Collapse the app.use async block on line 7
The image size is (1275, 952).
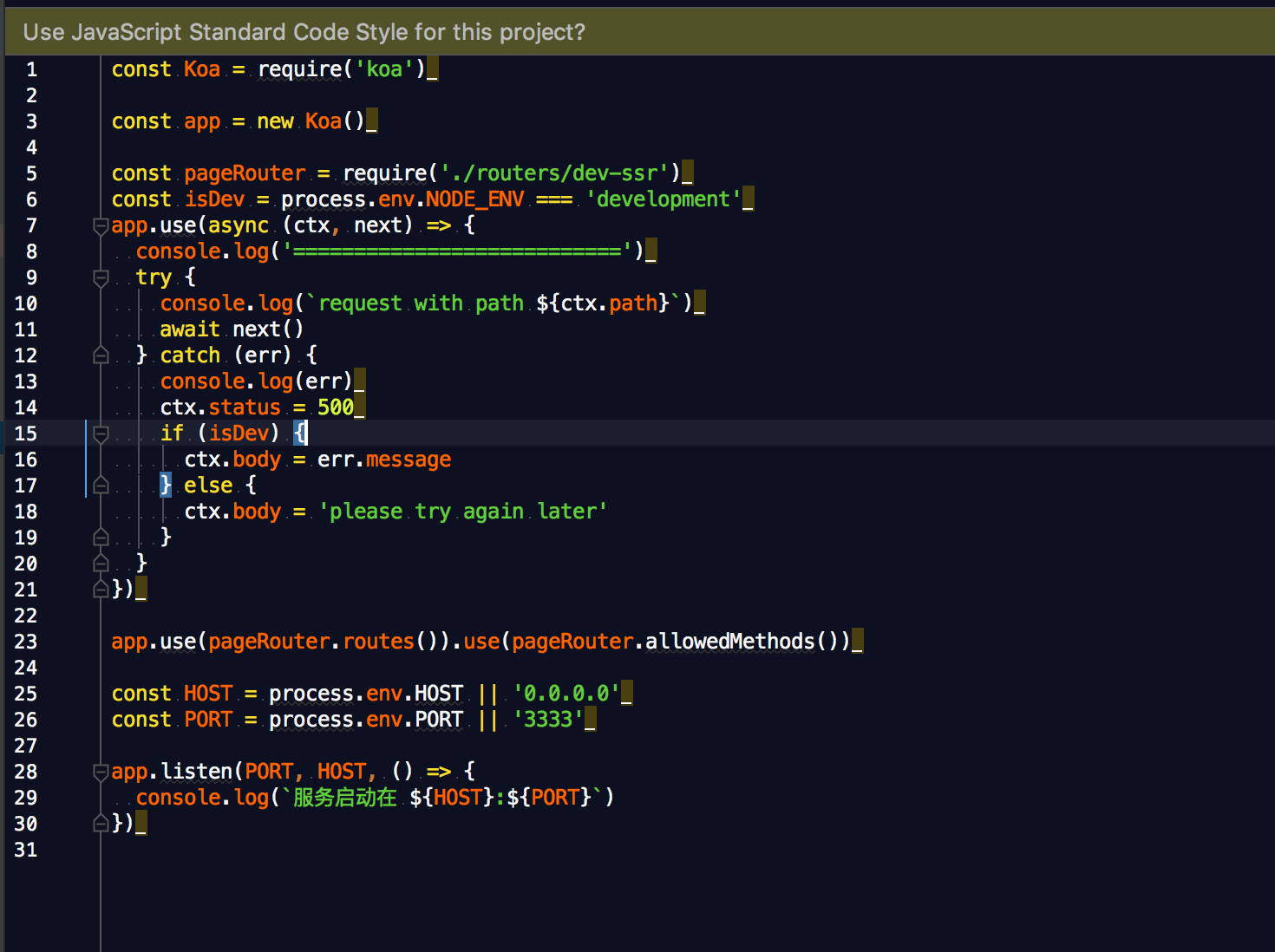[101, 226]
